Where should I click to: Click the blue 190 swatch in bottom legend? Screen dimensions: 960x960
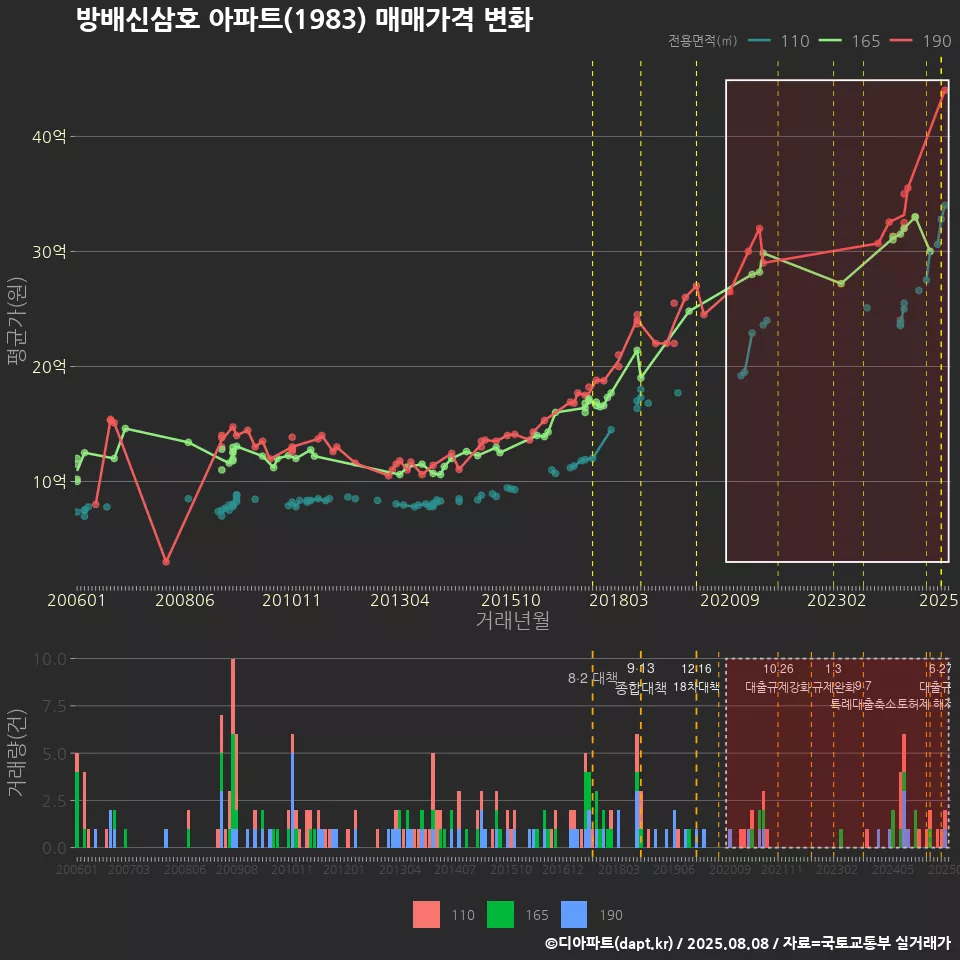tap(574, 915)
